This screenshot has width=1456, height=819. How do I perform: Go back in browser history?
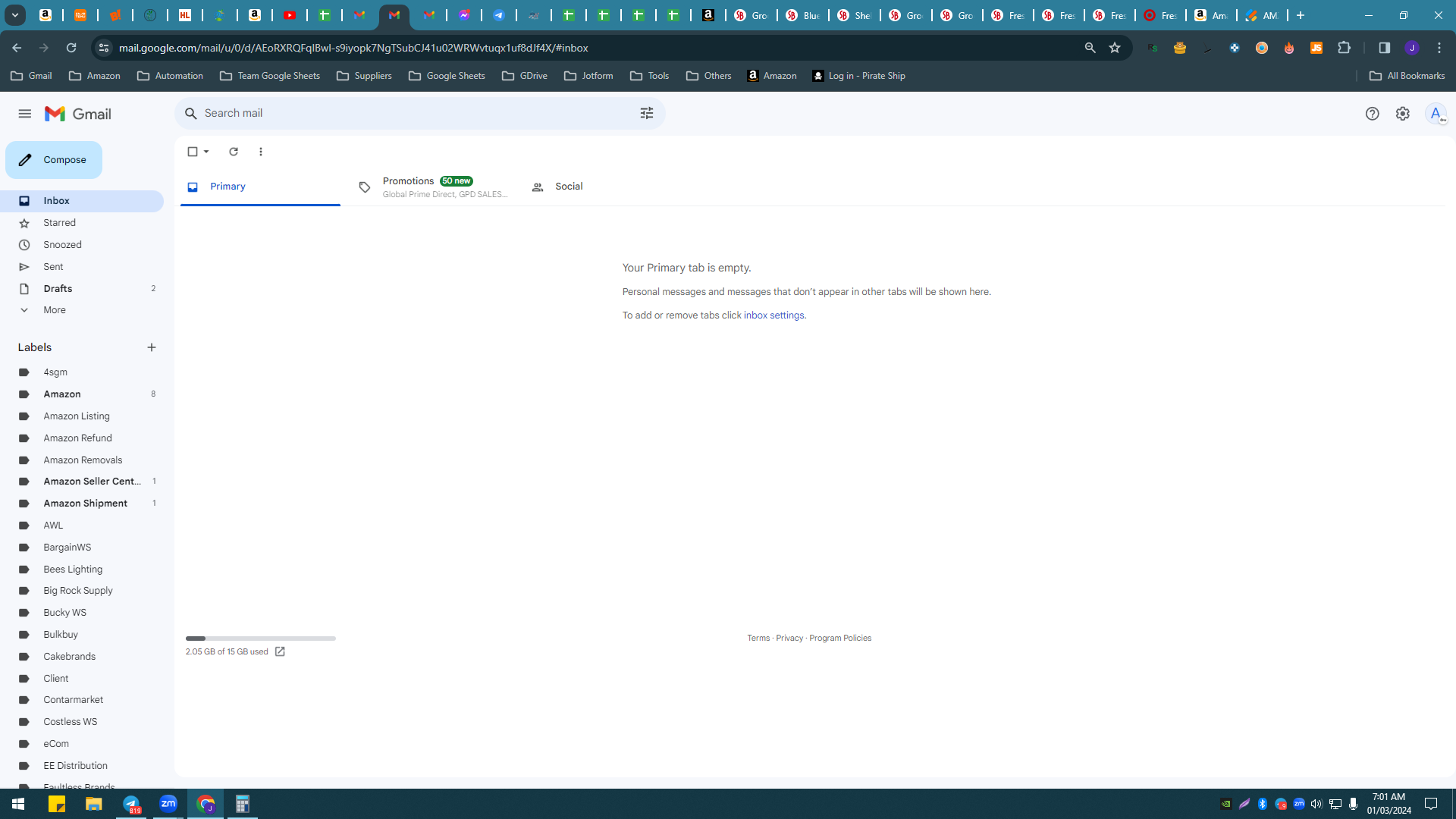pos(17,48)
